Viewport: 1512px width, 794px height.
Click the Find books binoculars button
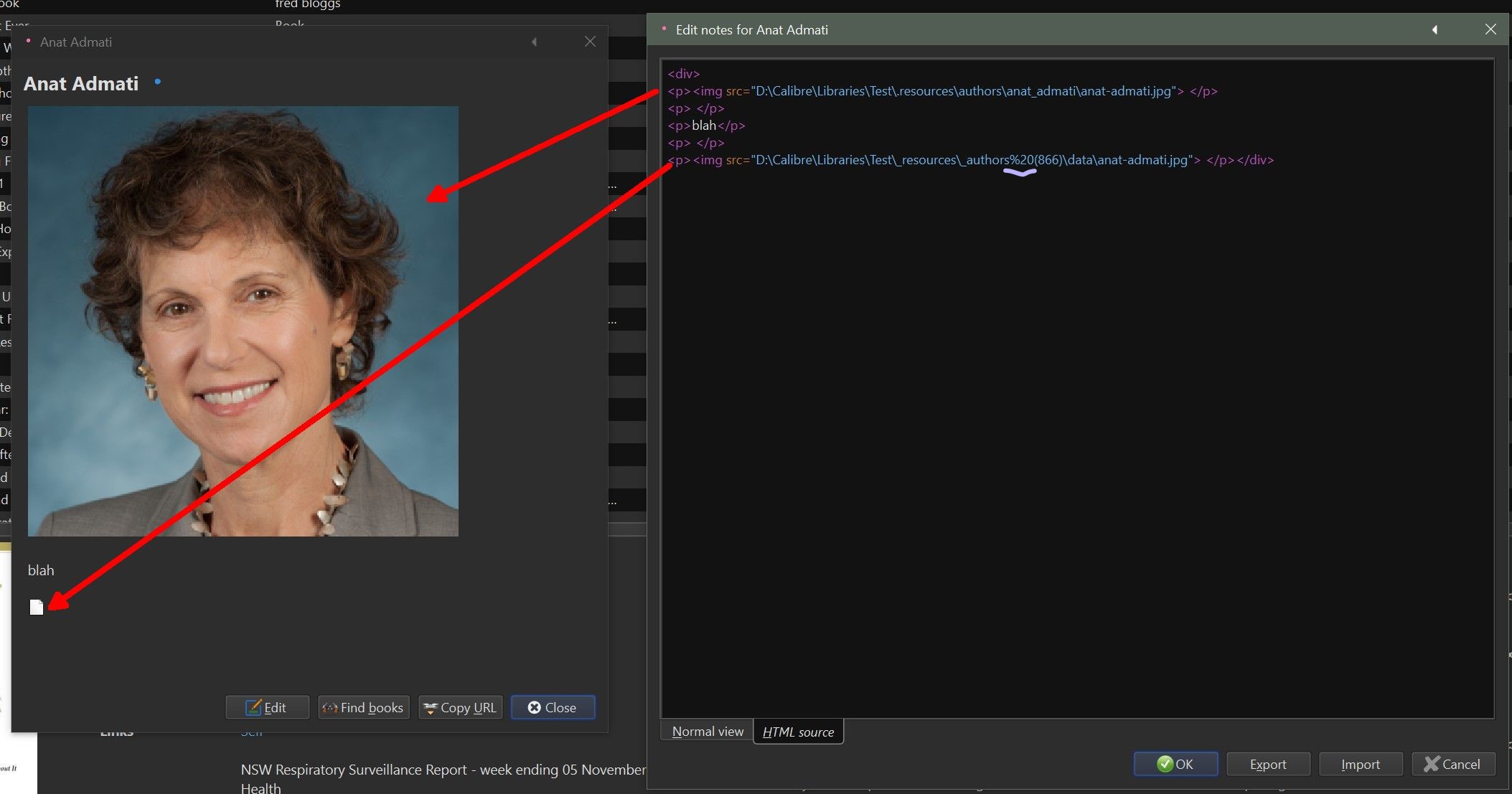(x=363, y=707)
